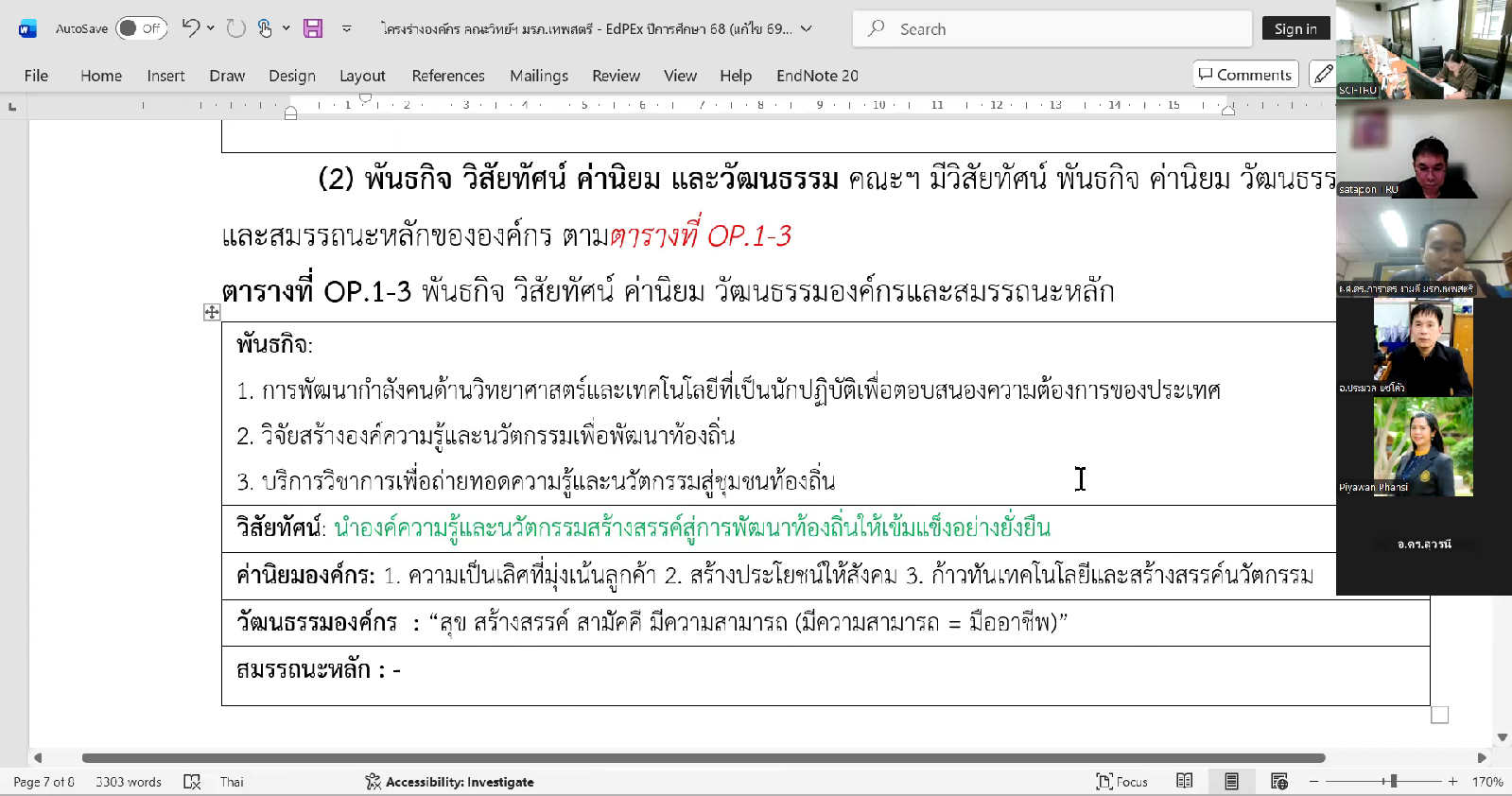
Task: Click the Comments button
Action: (x=1244, y=75)
